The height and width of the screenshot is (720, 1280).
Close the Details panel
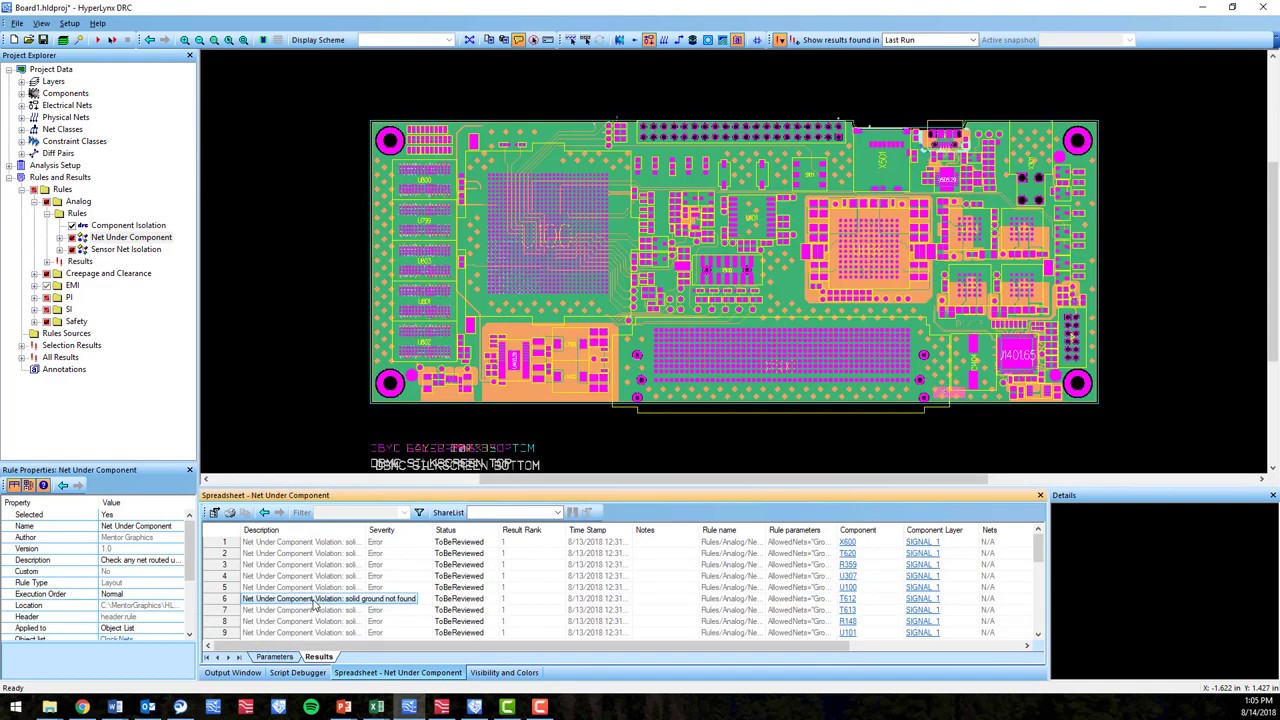[x=1273, y=495]
